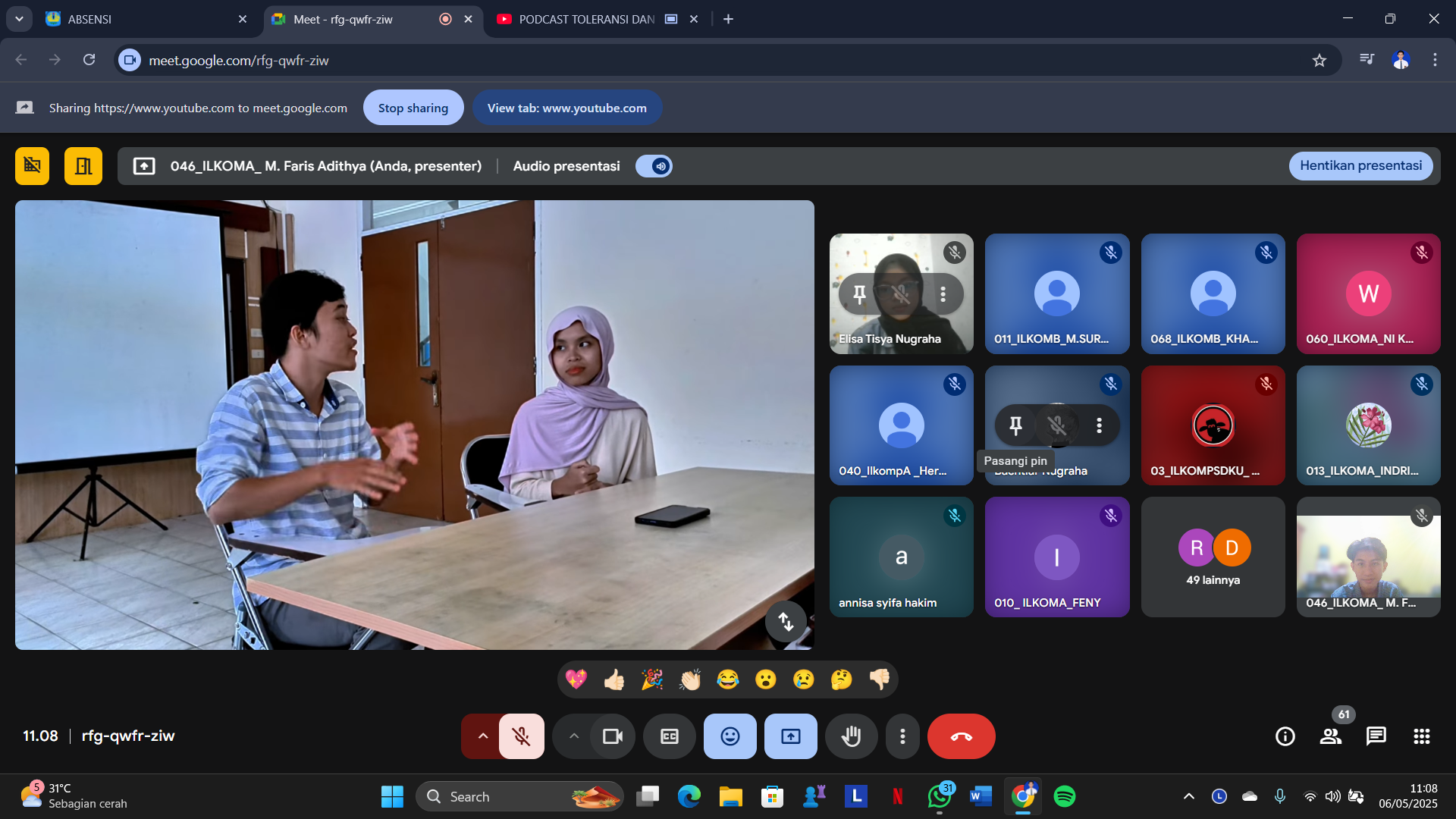The height and width of the screenshot is (819, 1456).
Task: Click the red leave call button
Action: pyautogui.click(x=961, y=736)
